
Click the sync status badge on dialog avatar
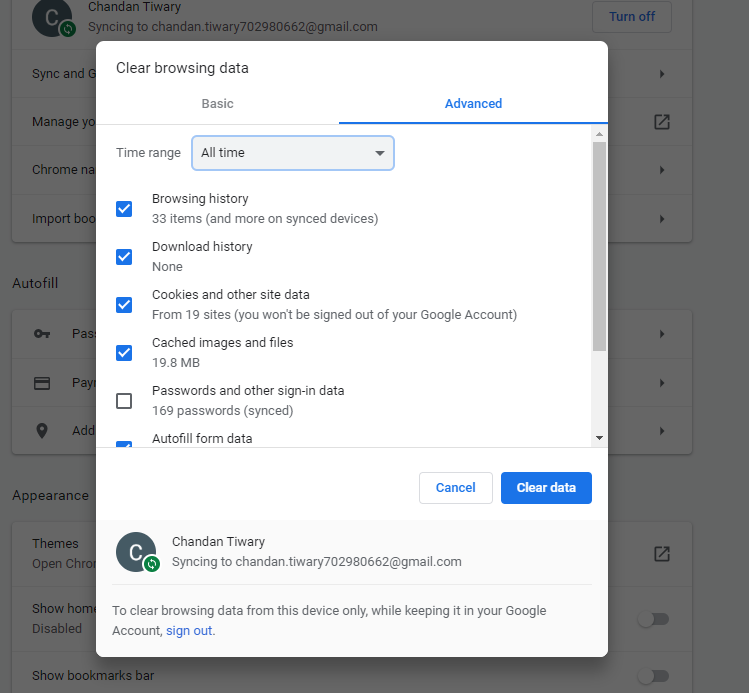point(152,564)
